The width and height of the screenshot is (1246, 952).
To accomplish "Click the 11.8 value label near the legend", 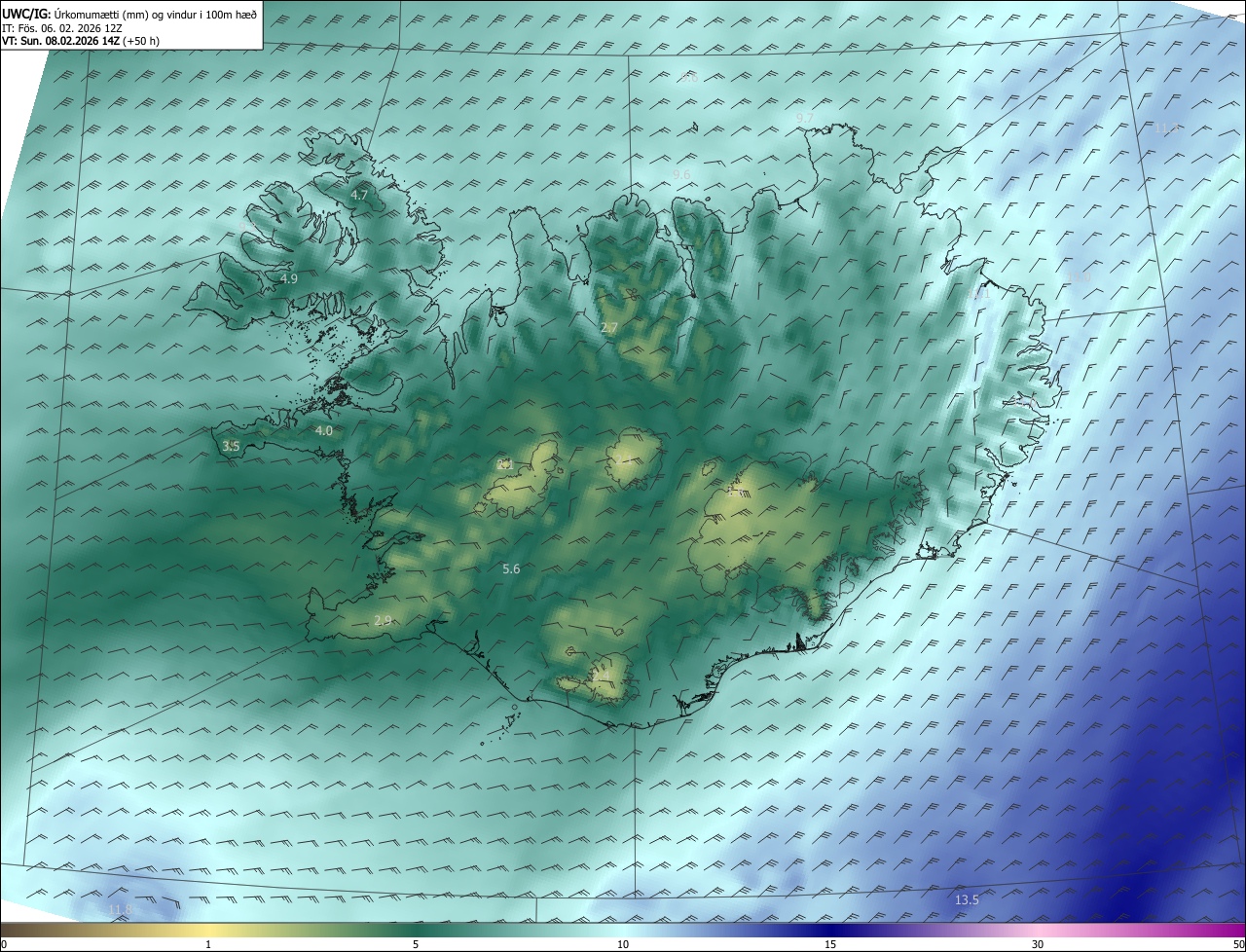I will pyautogui.click(x=119, y=909).
